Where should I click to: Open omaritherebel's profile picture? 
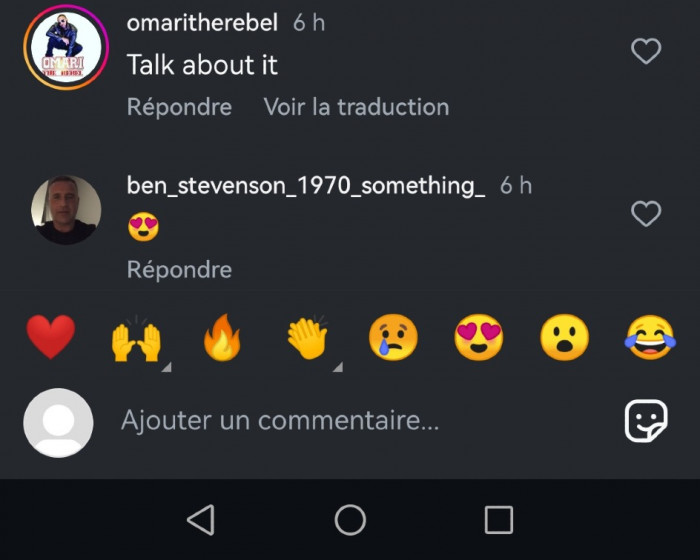pos(66,48)
